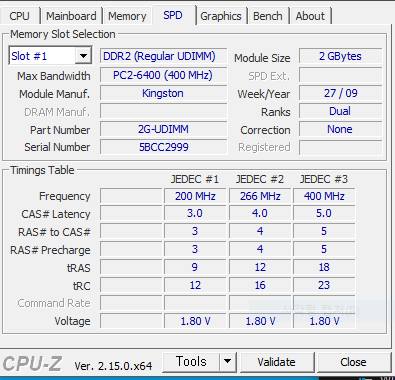The height and width of the screenshot is (380, 395).
Task: Click the empty SPD Ext. field
Action: pos(340,75)
